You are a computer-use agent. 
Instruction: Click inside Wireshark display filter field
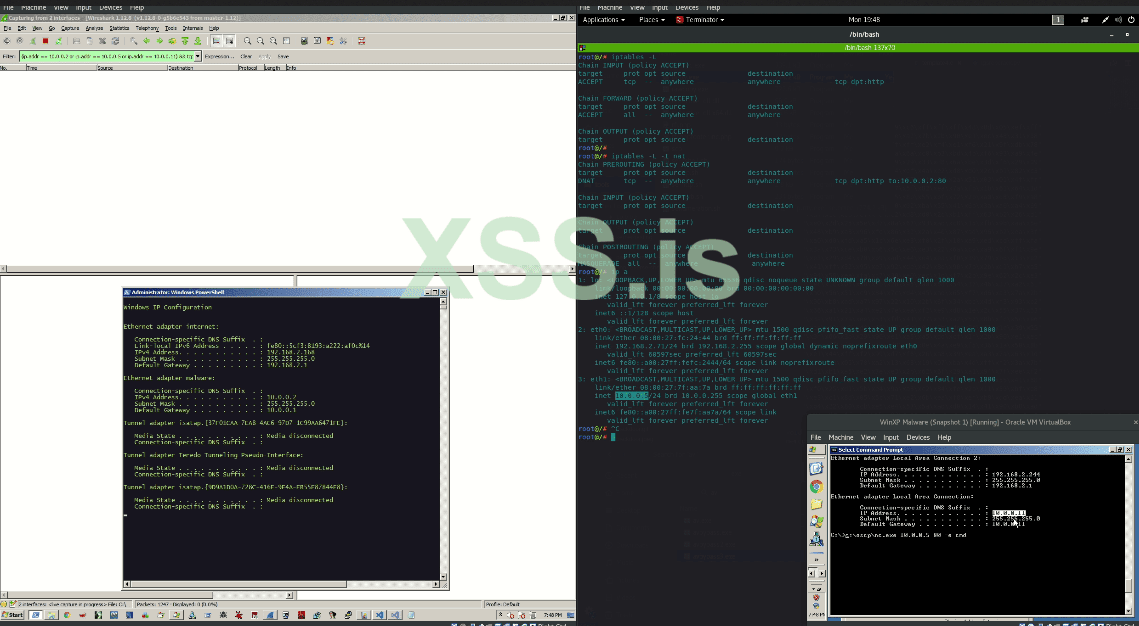click(x=106, y=56)
